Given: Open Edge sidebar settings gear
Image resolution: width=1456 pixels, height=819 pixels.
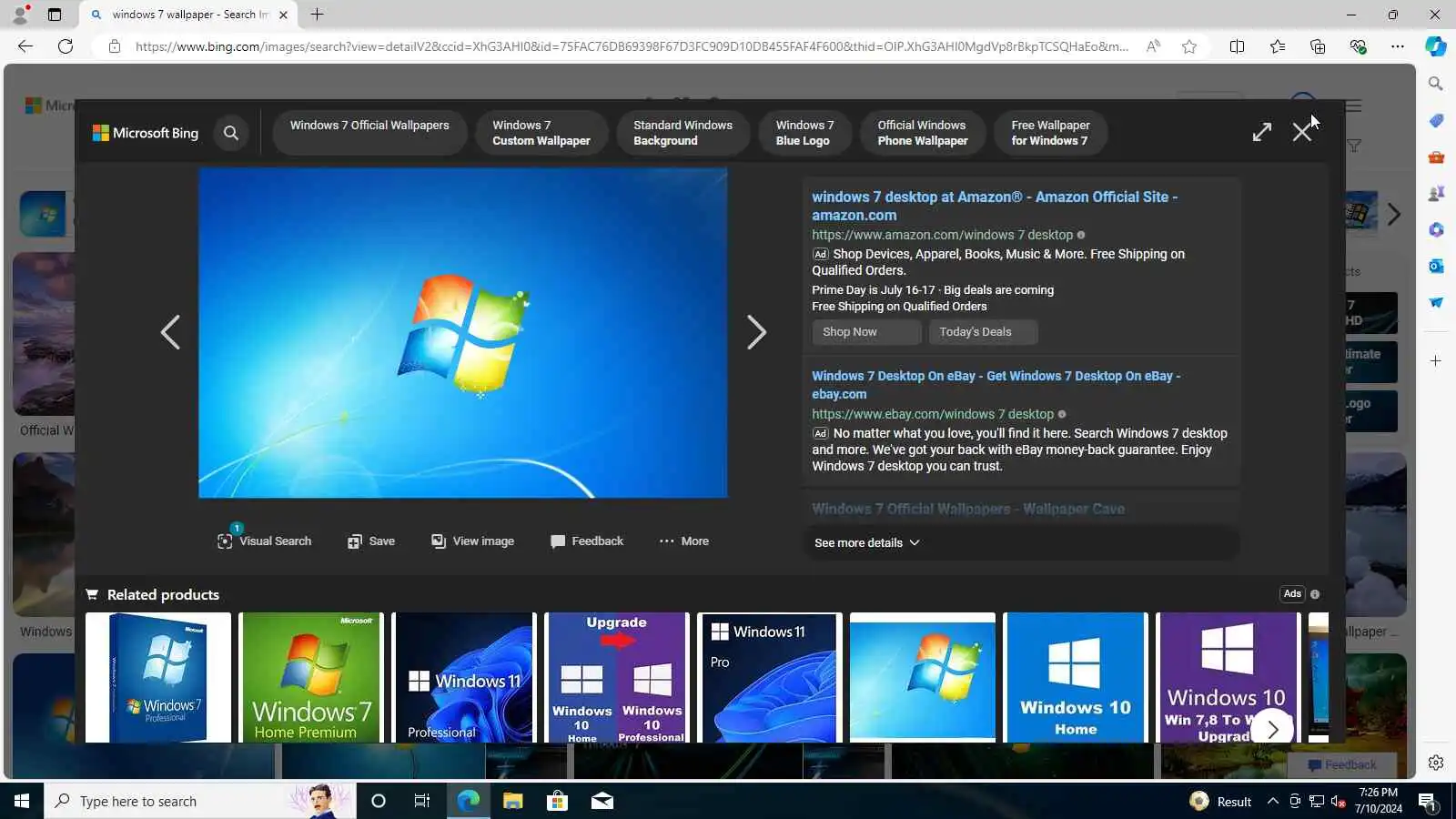Looking at the screenshot, I should click(1436, 763).
